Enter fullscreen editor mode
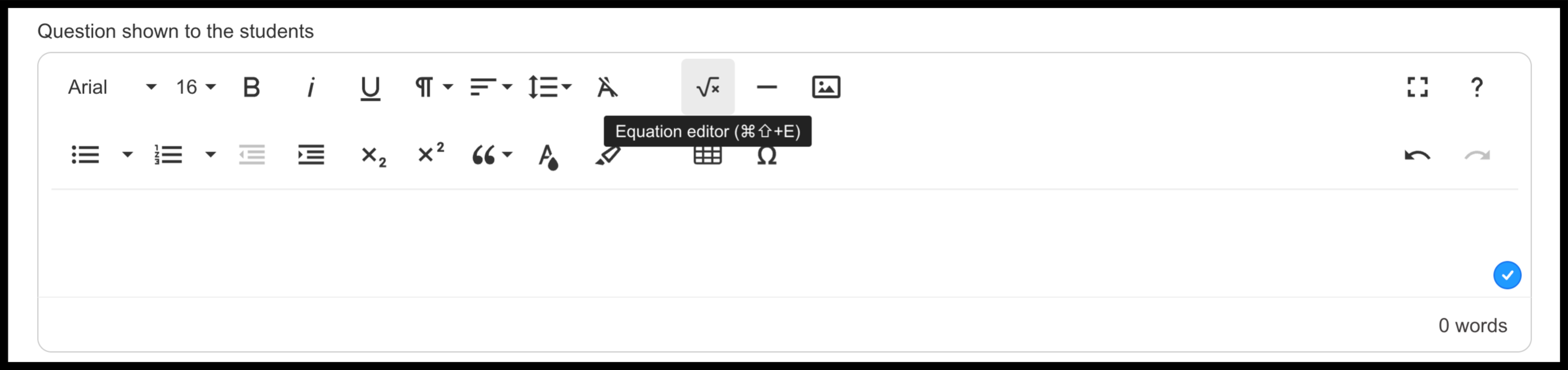The width and height of the screenshot is (1568, 370). [x=1418, y=87]
